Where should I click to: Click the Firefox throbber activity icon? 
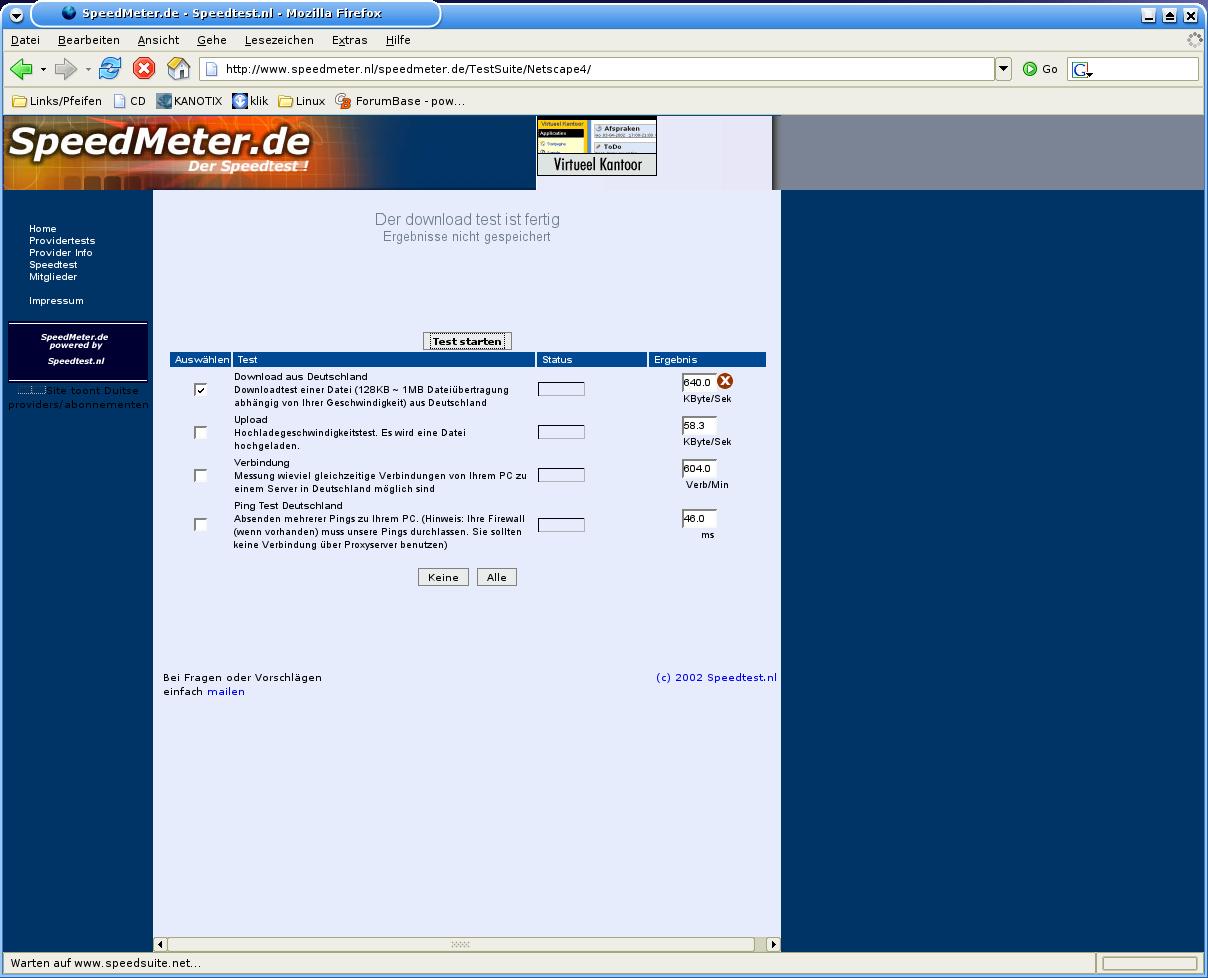(1194, 40)
